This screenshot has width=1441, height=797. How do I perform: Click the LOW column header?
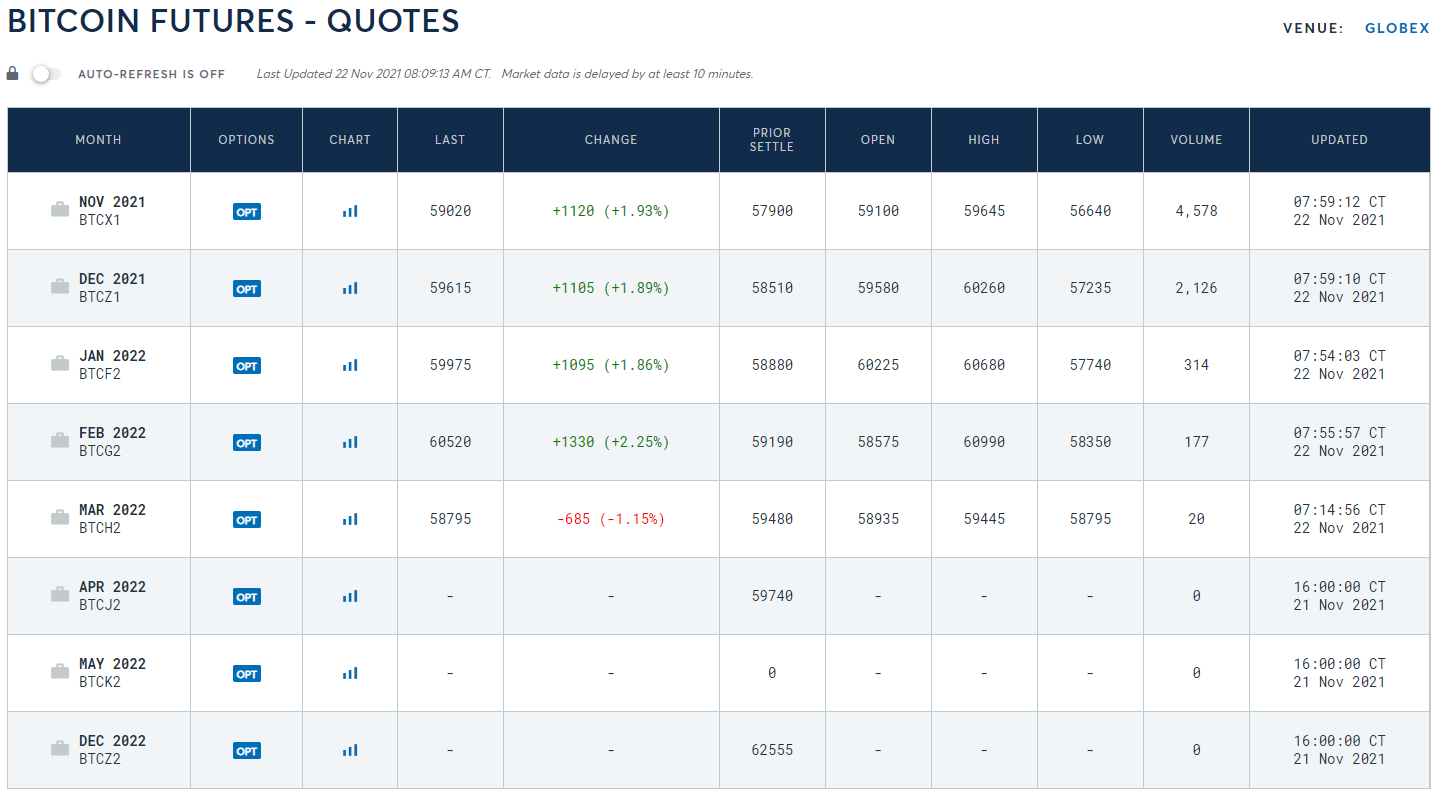[1090, 140]
